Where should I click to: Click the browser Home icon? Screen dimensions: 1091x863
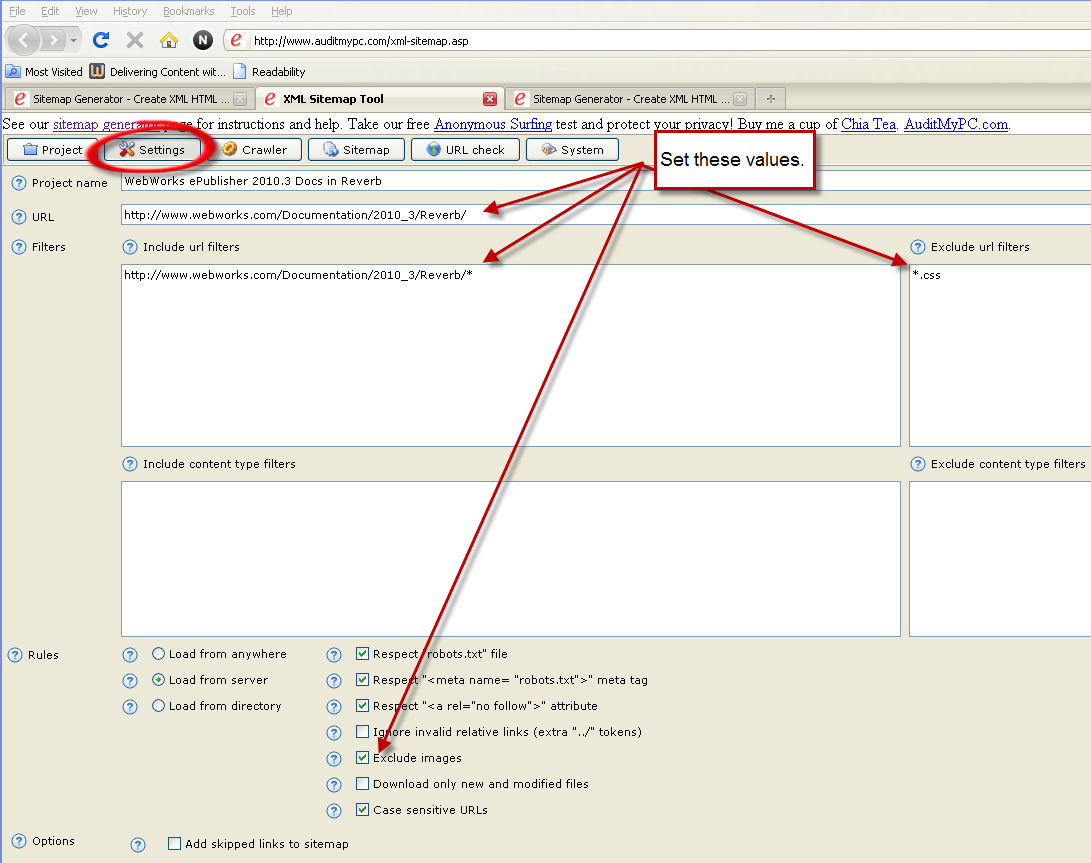coord(169,41)
